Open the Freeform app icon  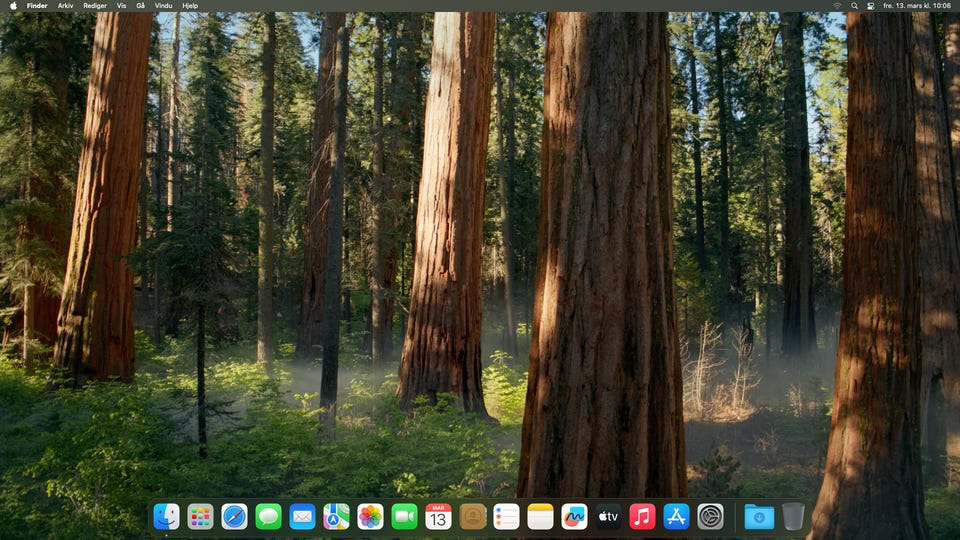(x=574, y=516)
